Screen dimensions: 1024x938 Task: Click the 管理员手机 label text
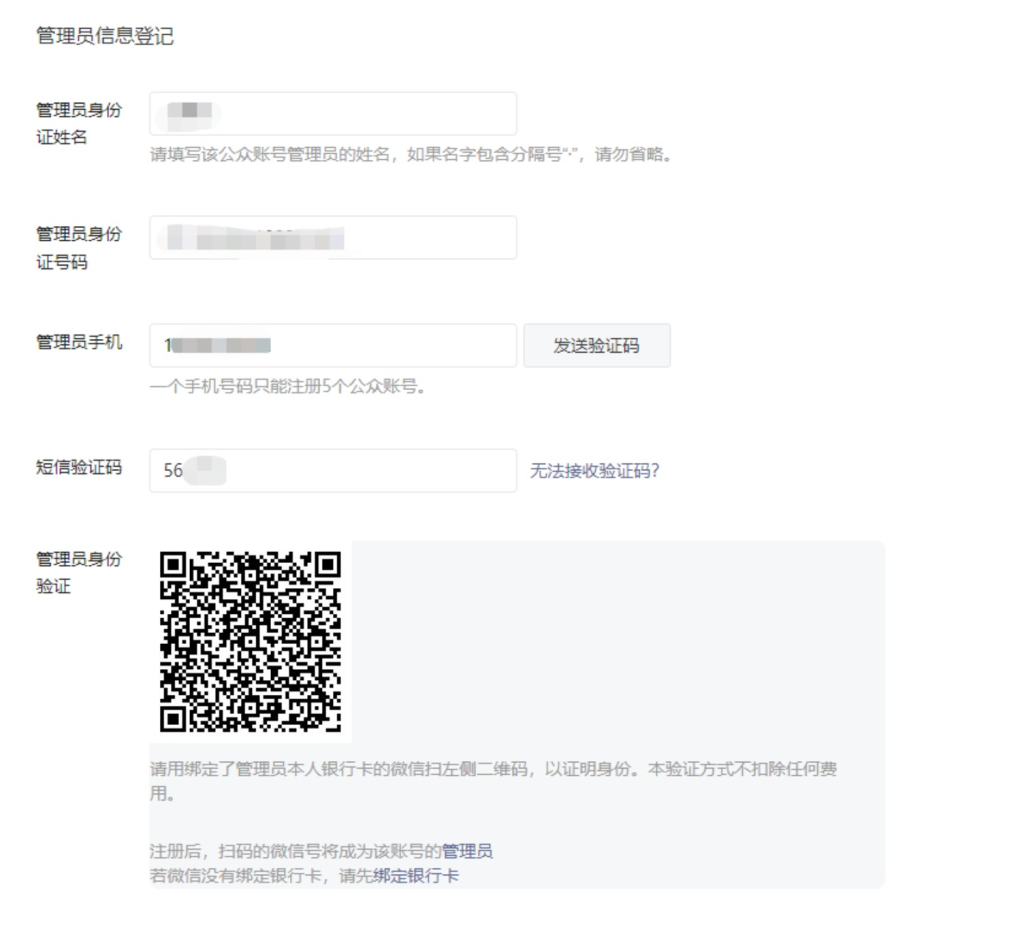coord(79,343)
